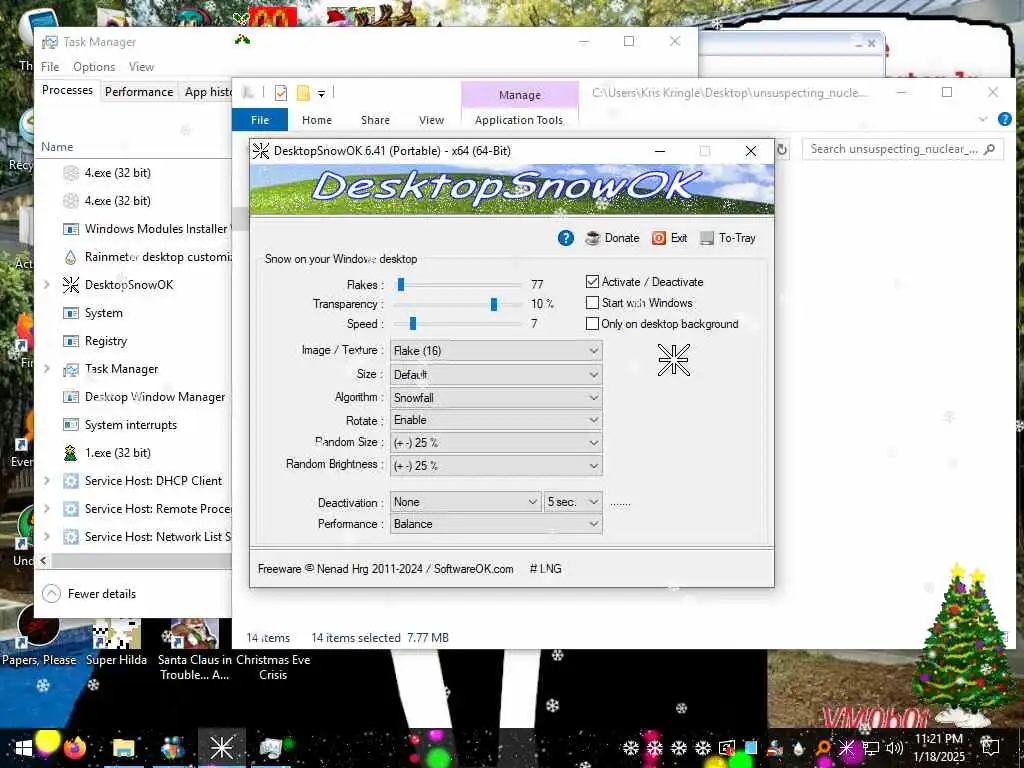The image size is (1024, 768).
Task: Click Fewer details in Task Manager
Action: coord(89,594)
